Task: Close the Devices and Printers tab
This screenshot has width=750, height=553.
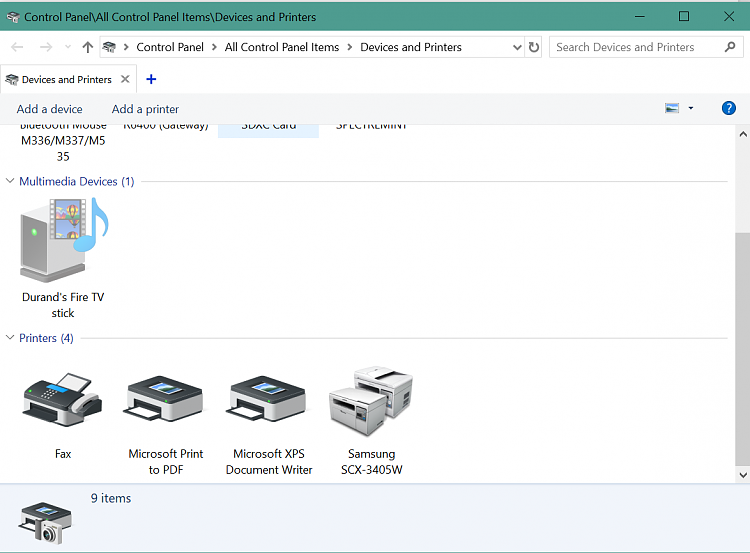Action: (x=125, y=79)
